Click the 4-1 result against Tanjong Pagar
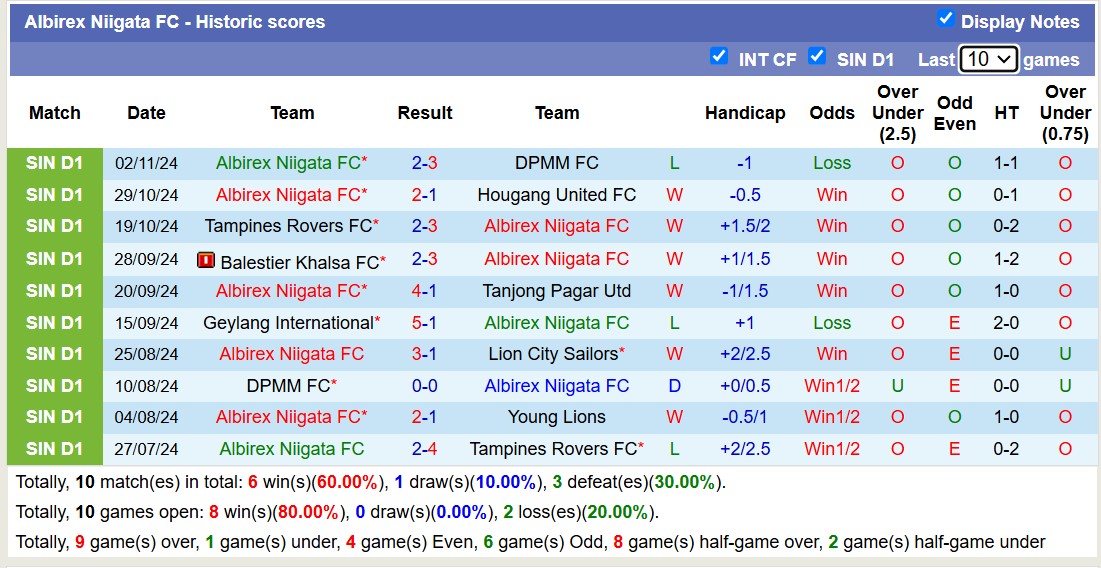 [x=425, y=291]
